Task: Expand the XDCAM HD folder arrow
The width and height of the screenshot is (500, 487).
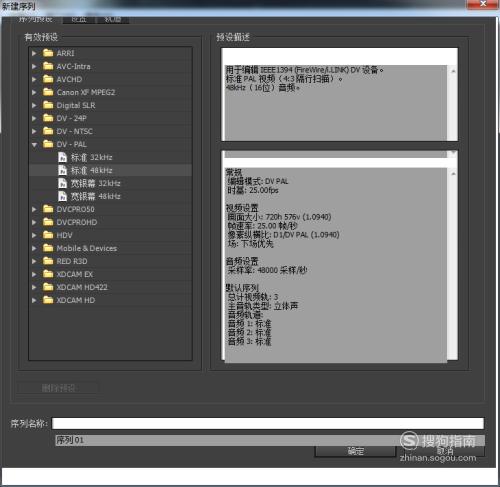Action: coord(34,300)
